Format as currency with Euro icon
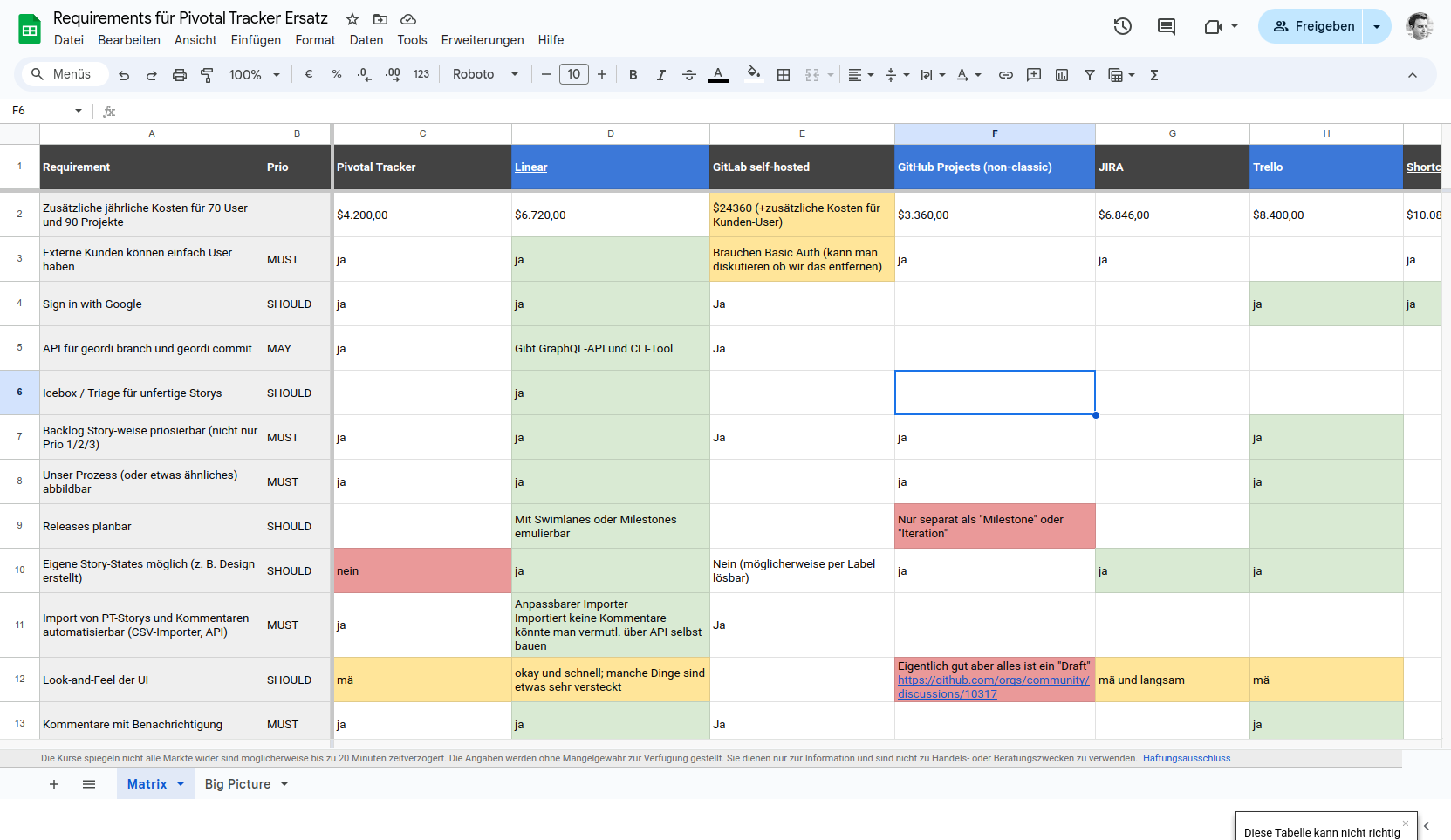 coord(309,74)
